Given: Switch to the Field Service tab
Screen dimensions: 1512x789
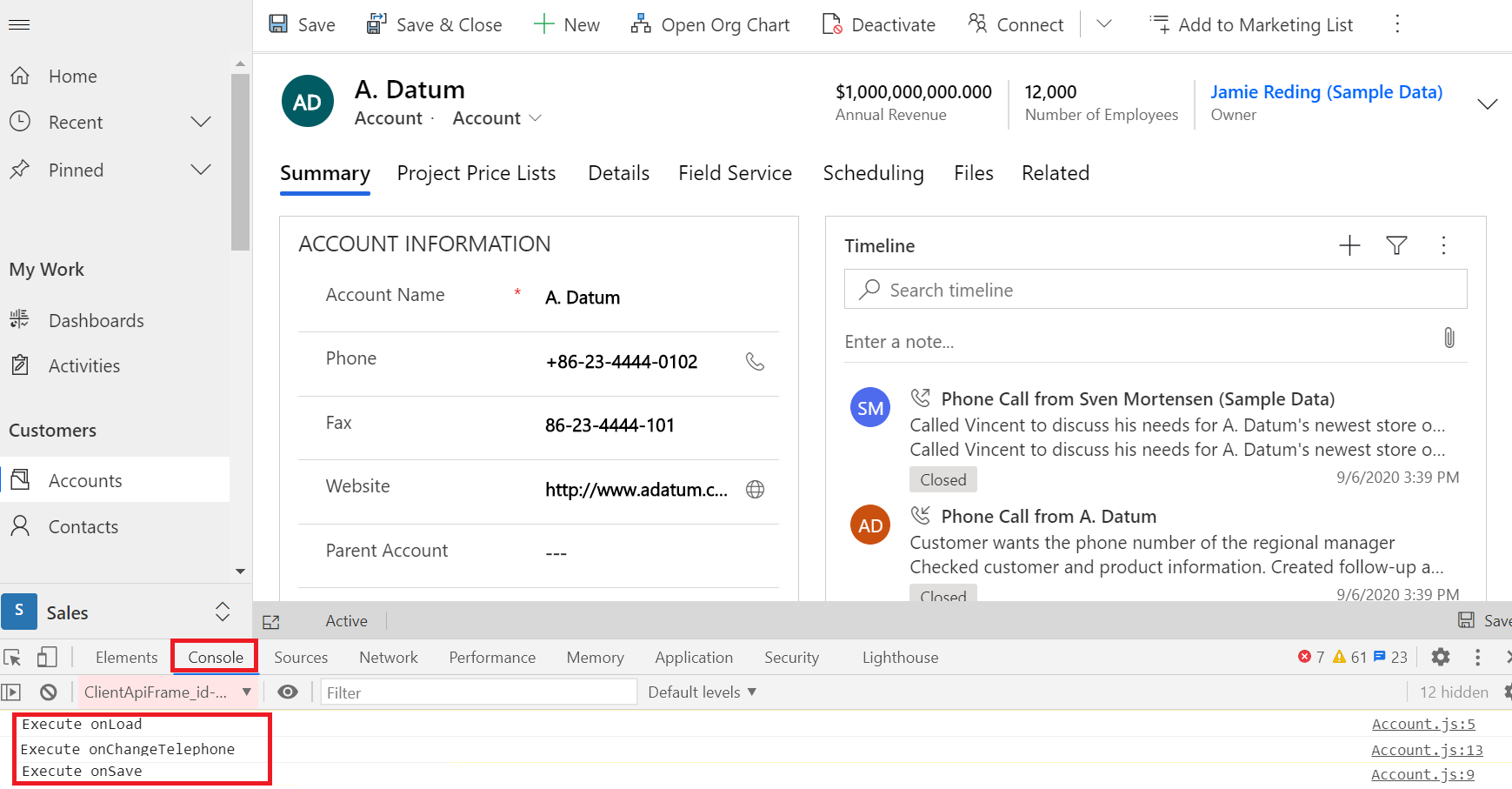Looking at the screenshot, I should coord(735,173).
